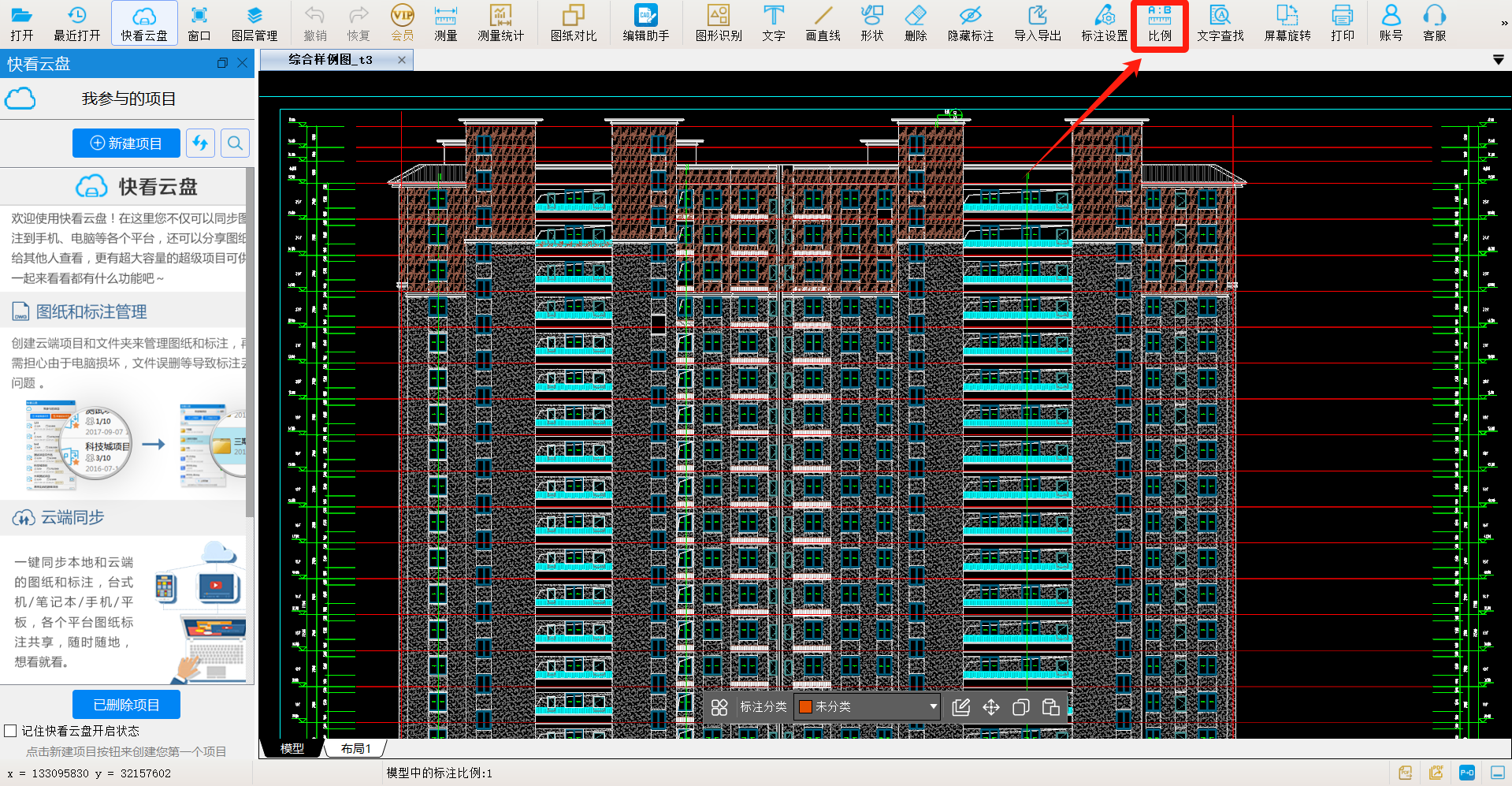Screen dimensions: 1512x786
Task: Toggle the 快看云盘 panel button in toolbar
Action: [x=144, y=23]
